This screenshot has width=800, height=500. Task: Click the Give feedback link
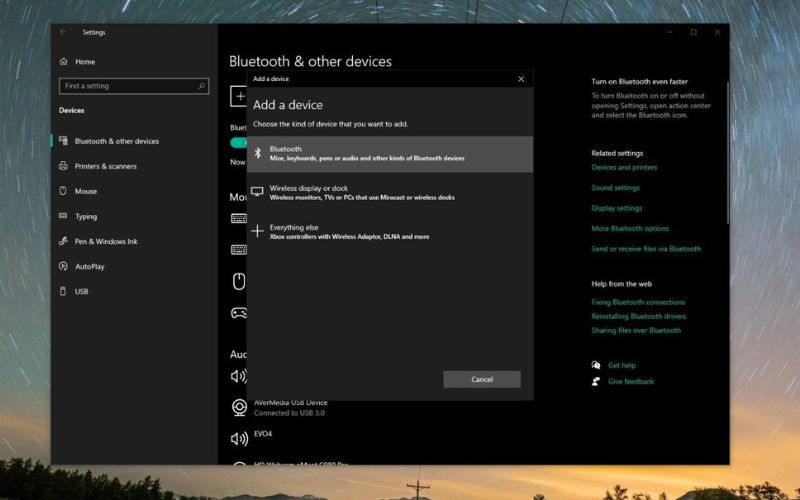(x=631, y=382)
